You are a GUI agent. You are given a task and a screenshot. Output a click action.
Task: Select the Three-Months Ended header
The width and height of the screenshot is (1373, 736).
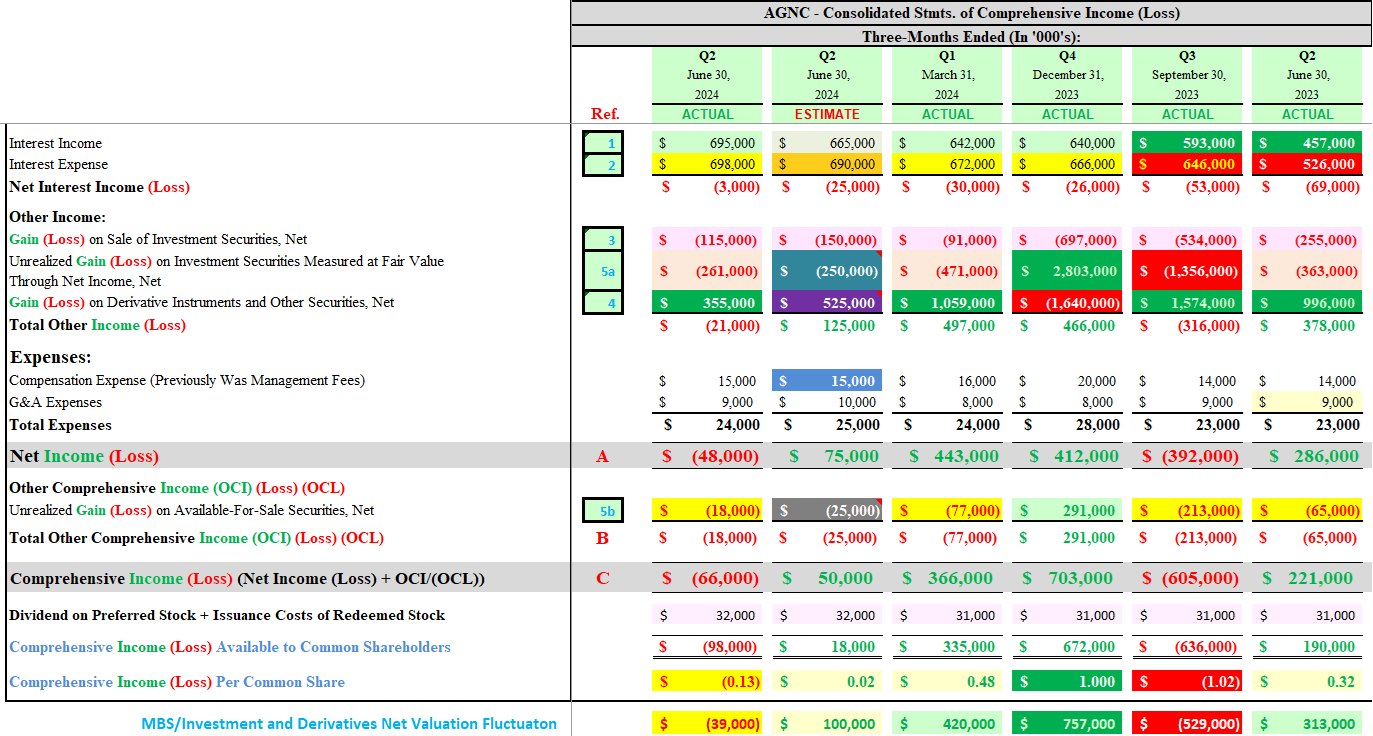[x=971, y=37]
